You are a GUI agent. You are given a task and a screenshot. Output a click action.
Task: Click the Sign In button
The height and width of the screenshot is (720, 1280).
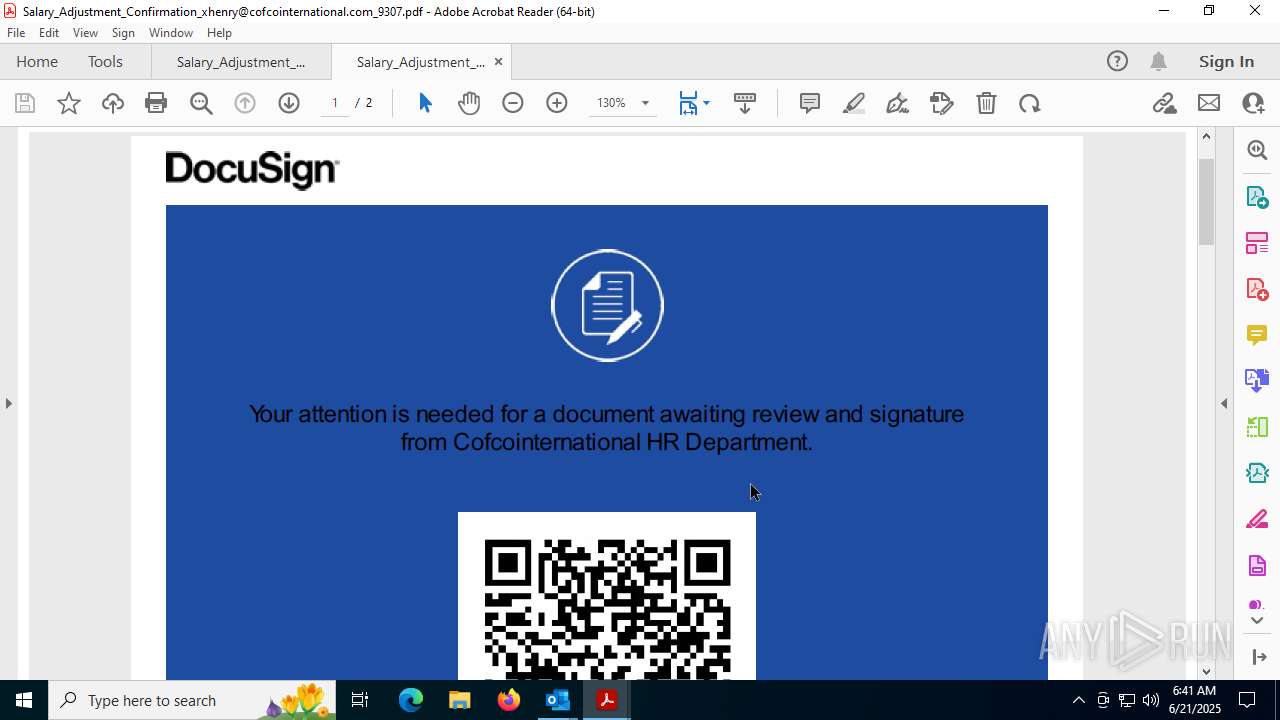pyautogui.click(x=1226, y=61)
